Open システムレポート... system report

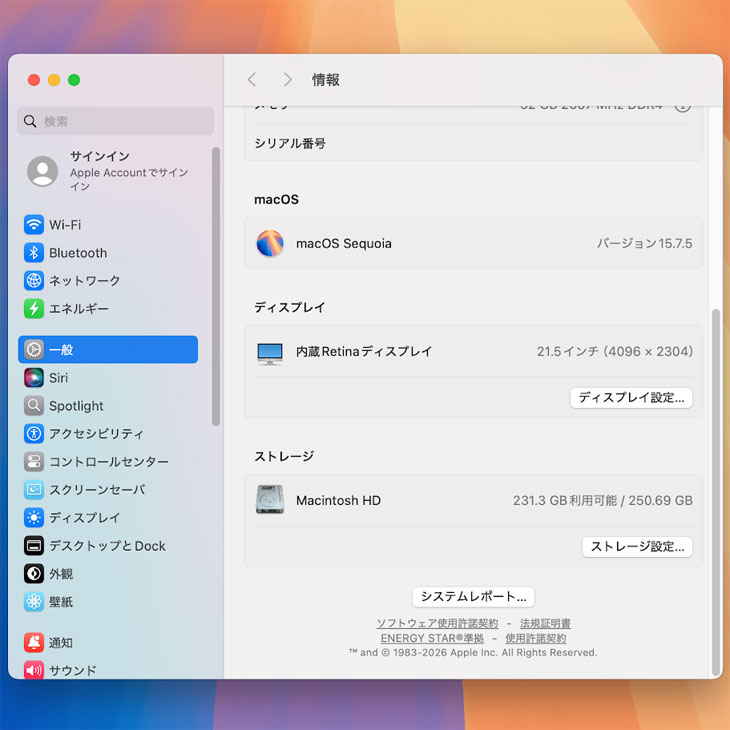point(473,597)
